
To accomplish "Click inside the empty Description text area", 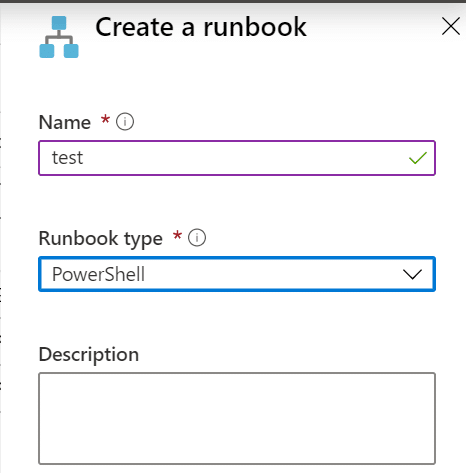I will [237, 418].
